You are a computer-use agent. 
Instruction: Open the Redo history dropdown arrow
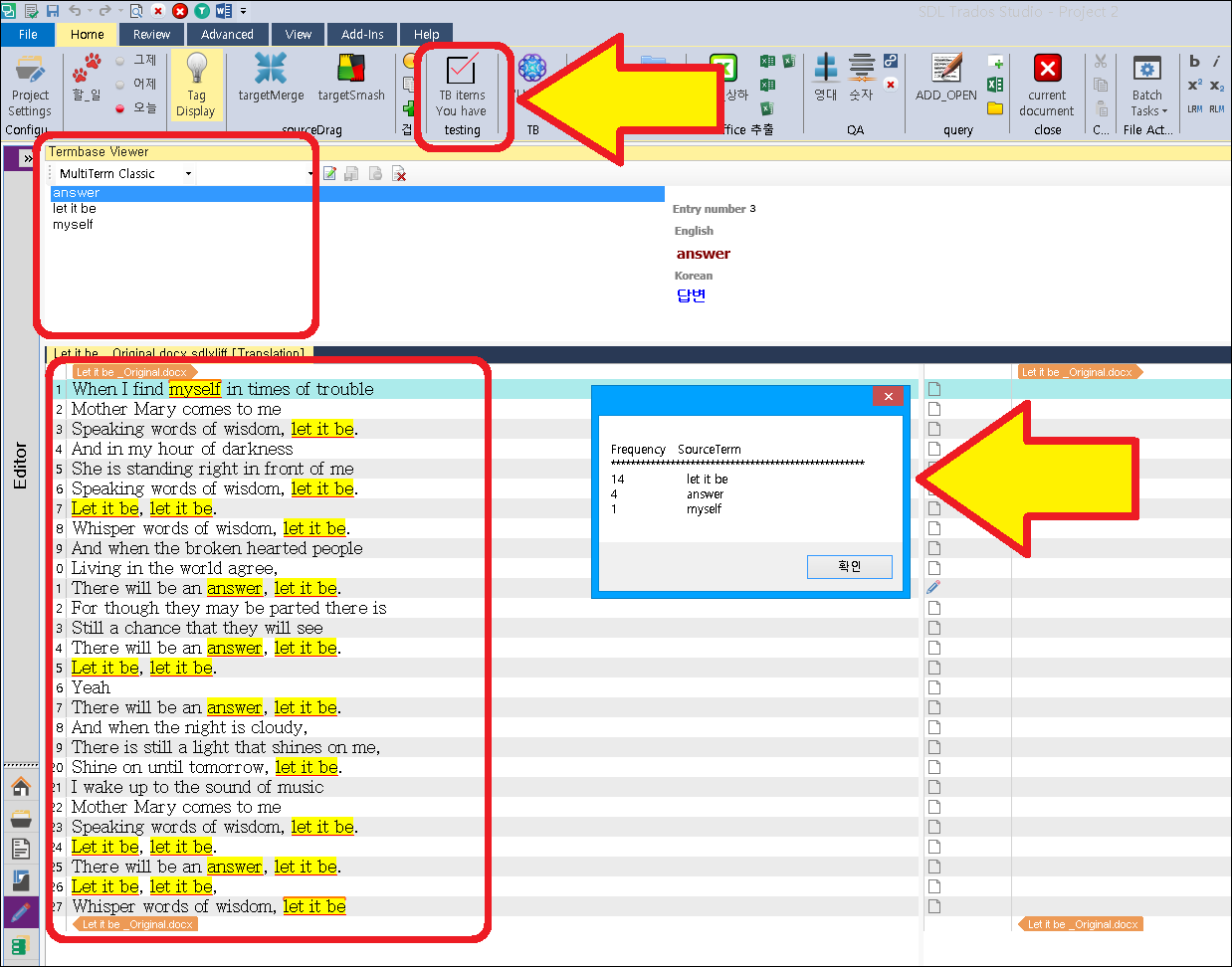[119, 11]
